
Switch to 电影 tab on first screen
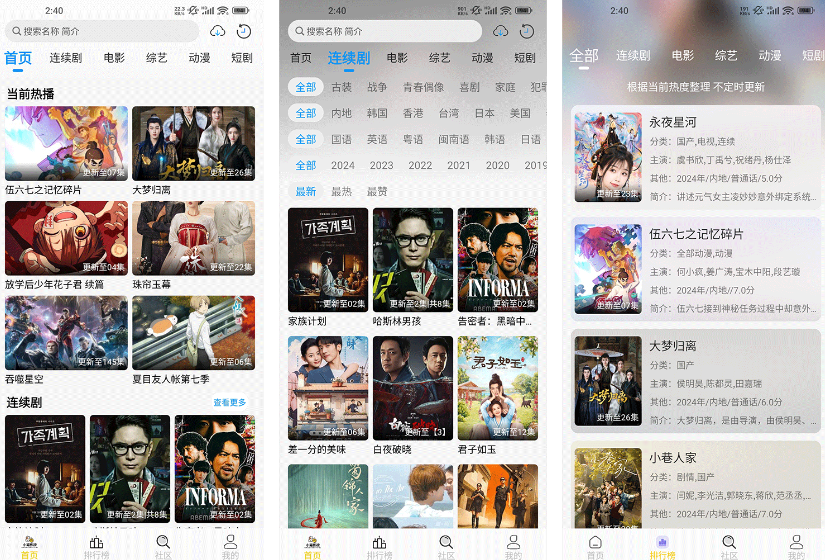click(114, 58)
